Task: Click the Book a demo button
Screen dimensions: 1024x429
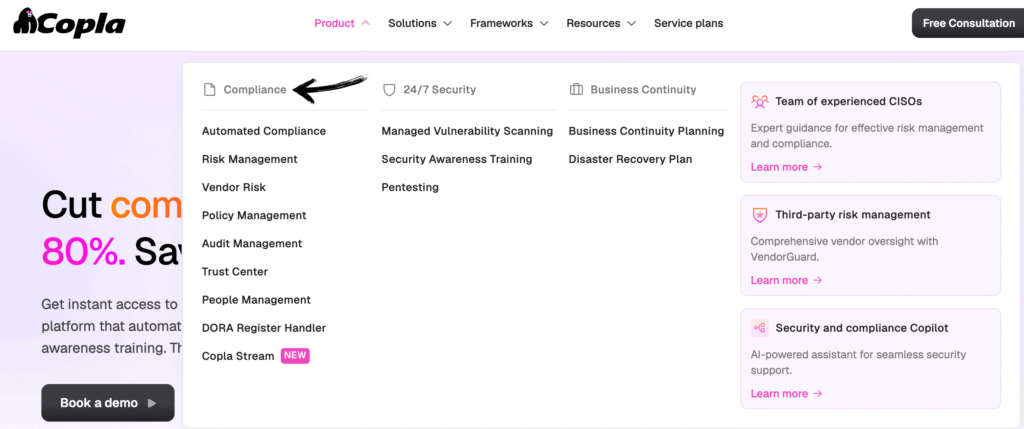Action: click(x=107, y=403)
